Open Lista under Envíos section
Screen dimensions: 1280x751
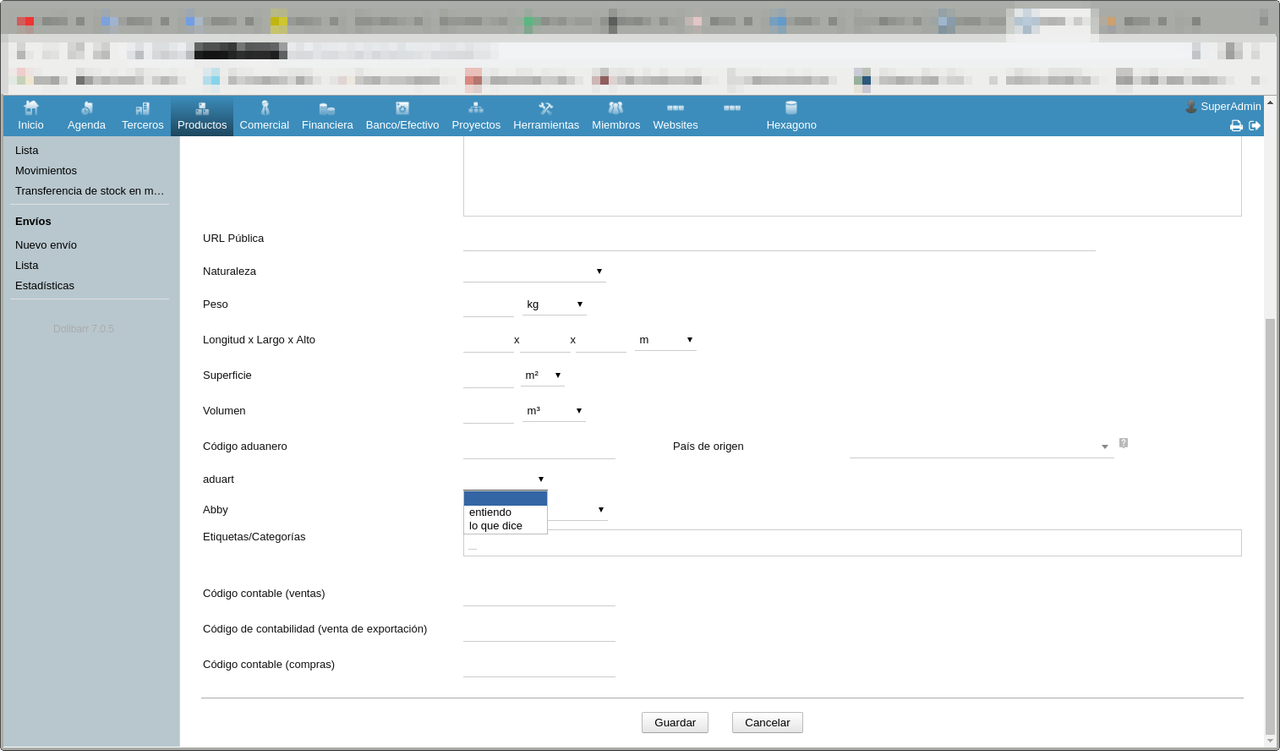(27, 265)
